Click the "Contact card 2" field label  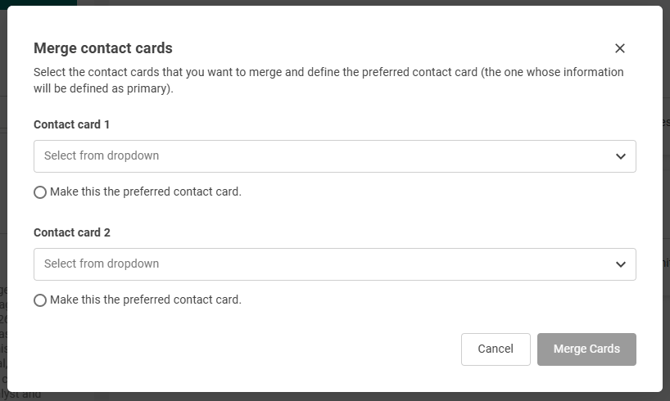click(72, 233)
